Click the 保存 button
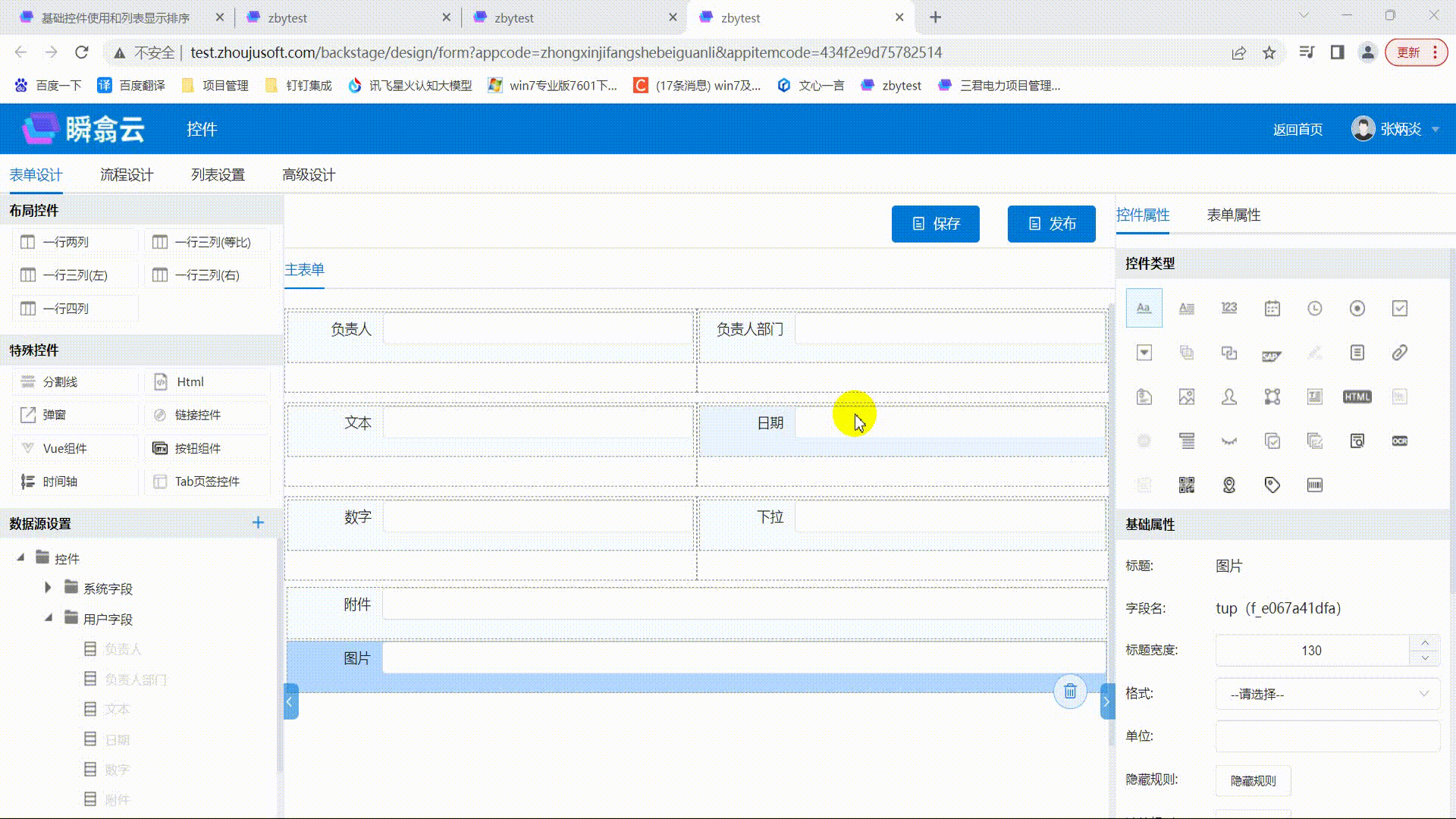Screen dimensions: 1456x819 (x=935, y=224)
